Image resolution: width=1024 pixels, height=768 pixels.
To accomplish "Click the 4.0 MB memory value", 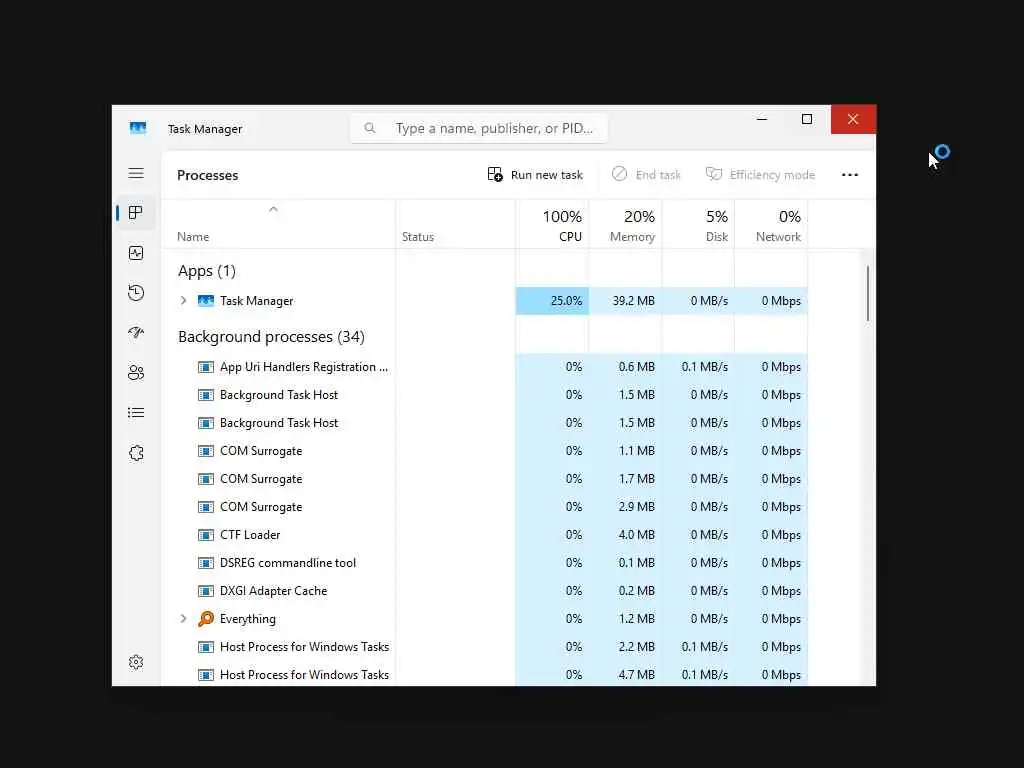I will click(x=637, y=535).
